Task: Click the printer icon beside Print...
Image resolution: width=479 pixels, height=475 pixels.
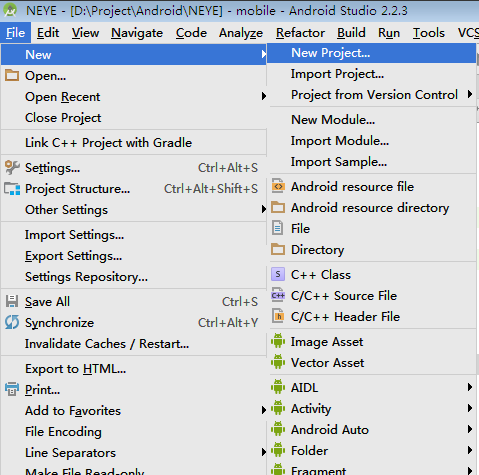Action: point(12,389)
